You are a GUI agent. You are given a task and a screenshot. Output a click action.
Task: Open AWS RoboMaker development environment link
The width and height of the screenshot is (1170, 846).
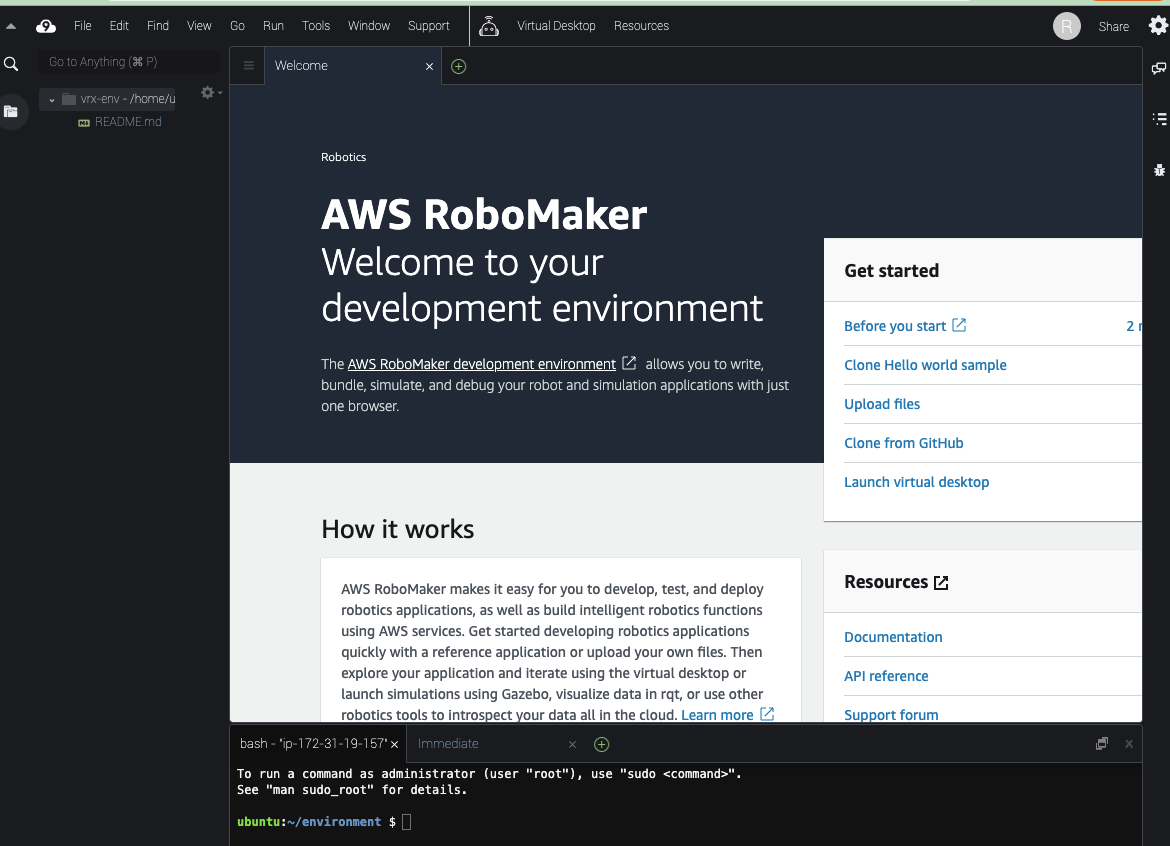[481, 364]
